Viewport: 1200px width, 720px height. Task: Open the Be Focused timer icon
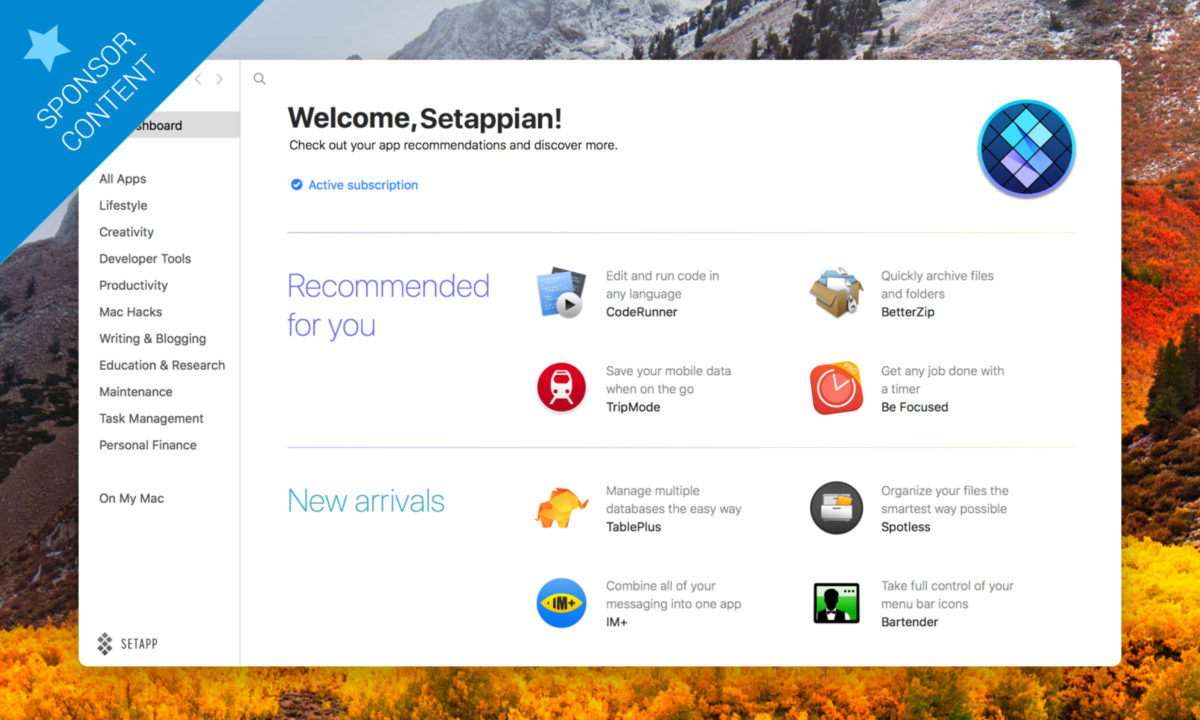pyautogui.click(x=836, y=388)
